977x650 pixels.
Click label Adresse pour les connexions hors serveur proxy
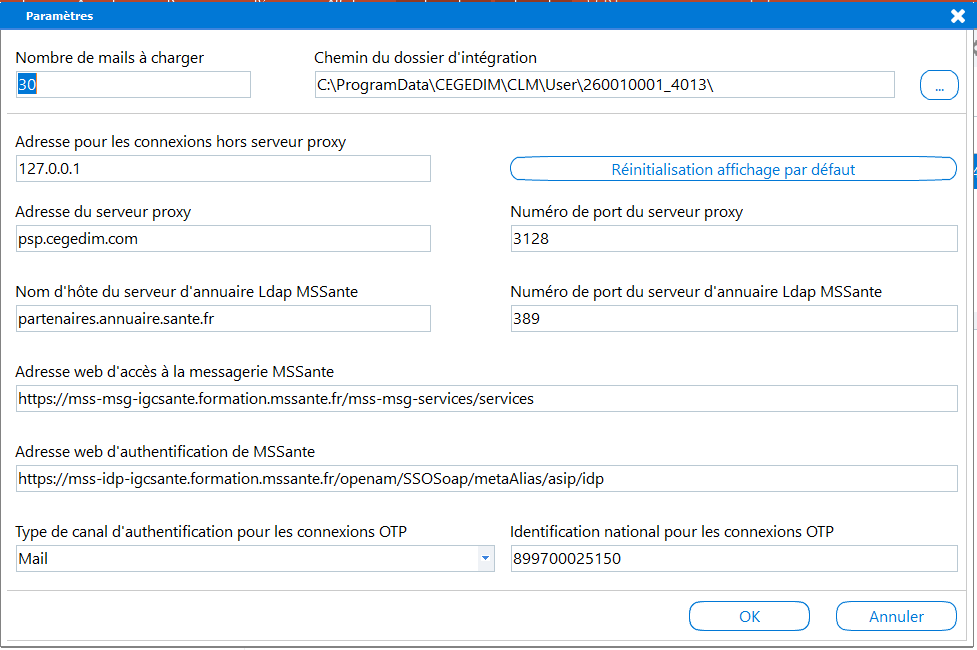(x=181, y=142)
